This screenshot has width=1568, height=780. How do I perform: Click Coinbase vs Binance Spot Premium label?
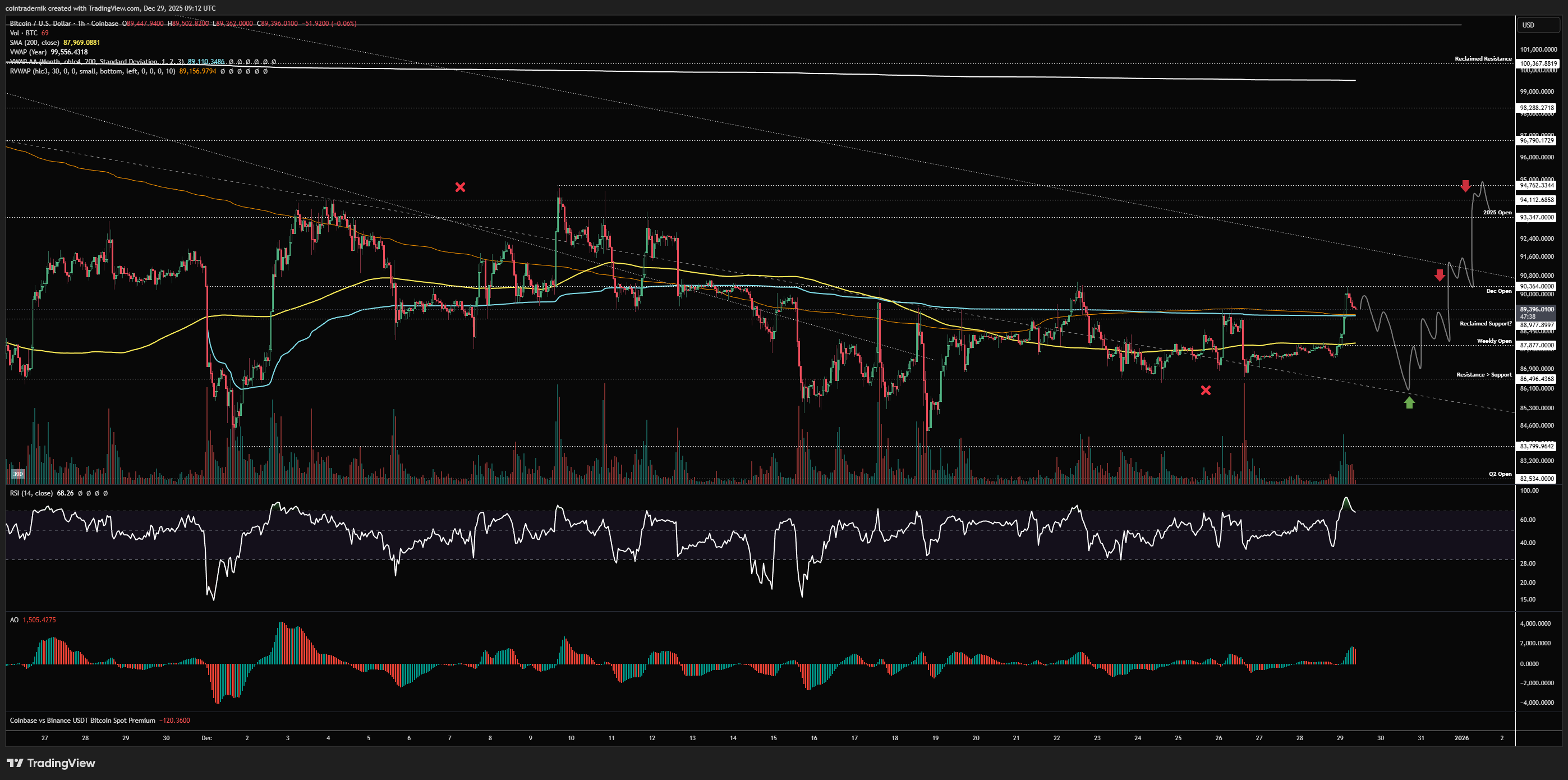click(83, 721)
